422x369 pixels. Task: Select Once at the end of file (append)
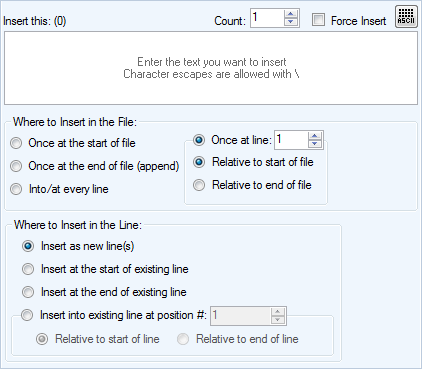pyautogui.click(x=94, y=166)
